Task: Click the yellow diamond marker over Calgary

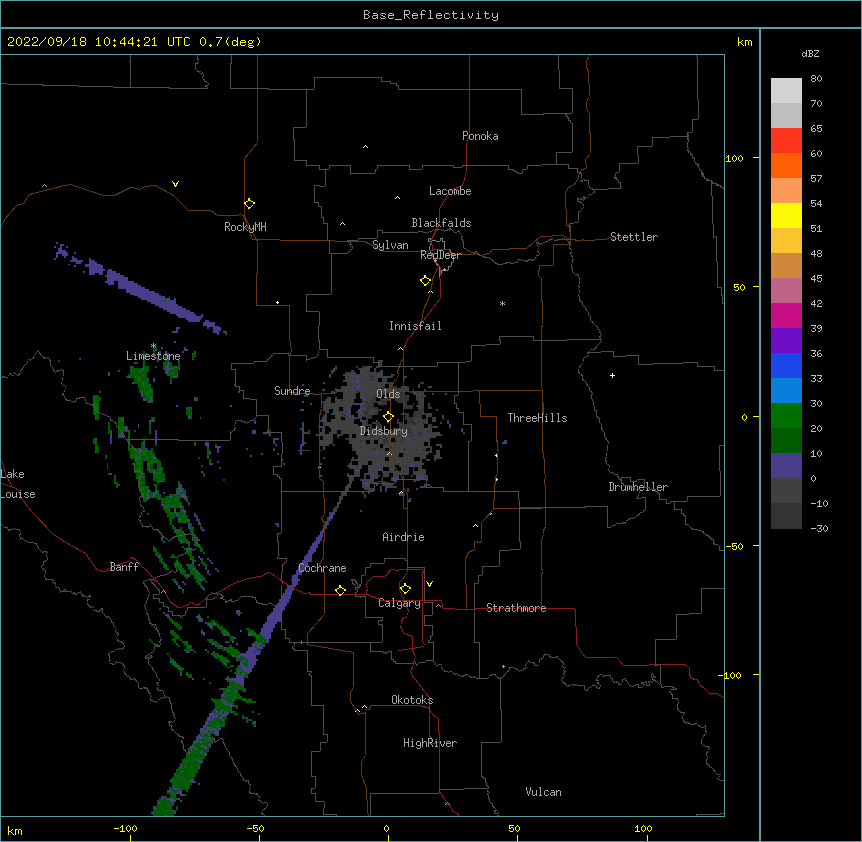Action: click(x=405, y=589)
